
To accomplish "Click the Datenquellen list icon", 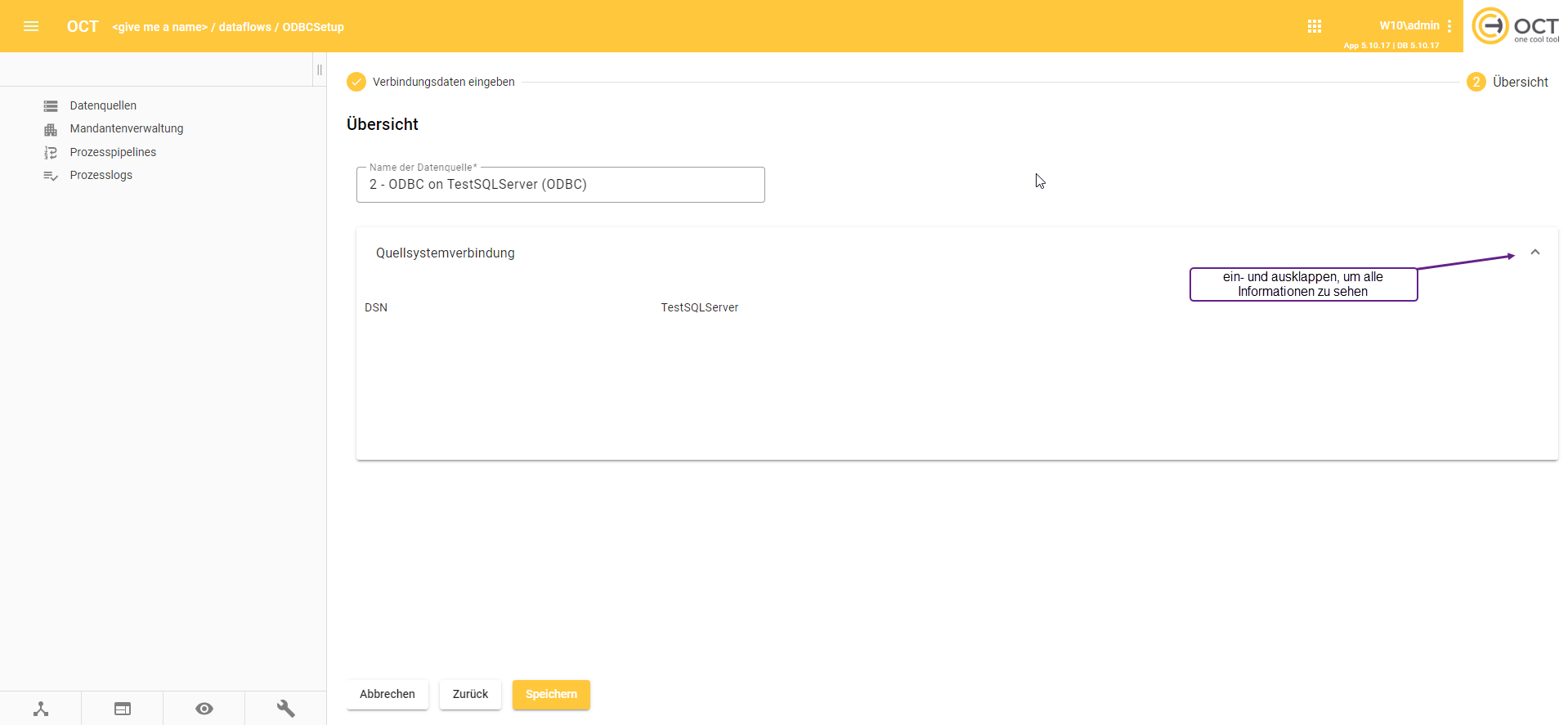I will pos(51,106).
